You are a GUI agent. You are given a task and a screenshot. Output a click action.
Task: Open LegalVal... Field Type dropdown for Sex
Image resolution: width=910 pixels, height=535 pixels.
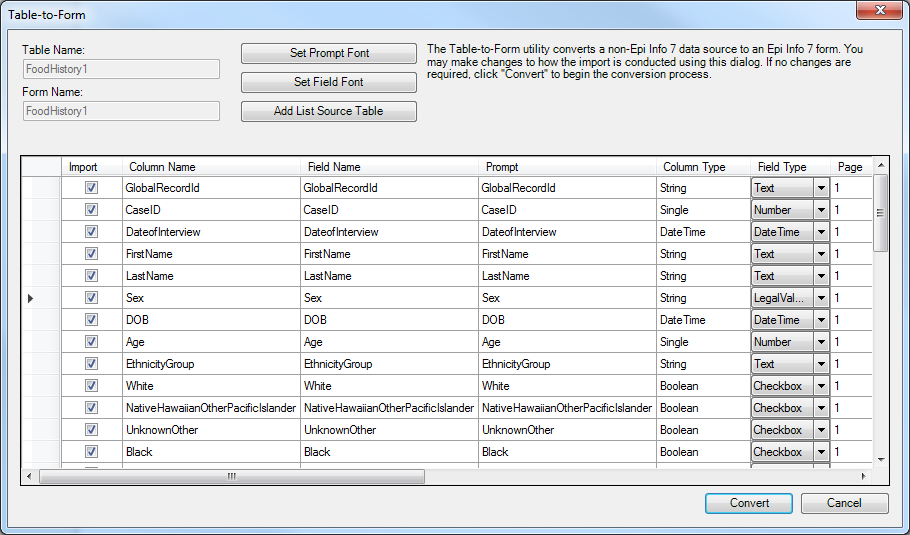[821, 298]
